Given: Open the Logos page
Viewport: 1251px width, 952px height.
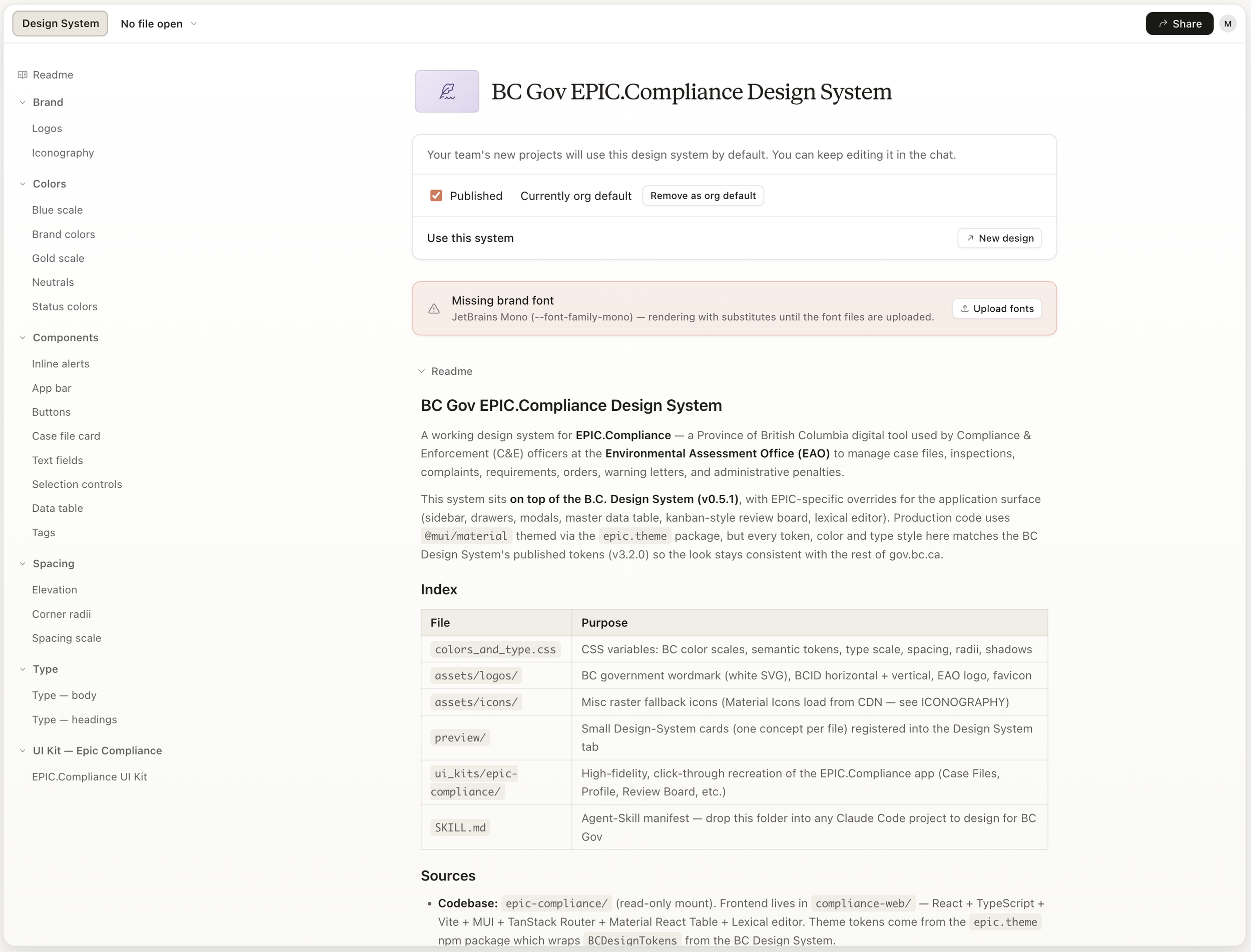Looking at the screenshot, I should (x=47, y=129).
